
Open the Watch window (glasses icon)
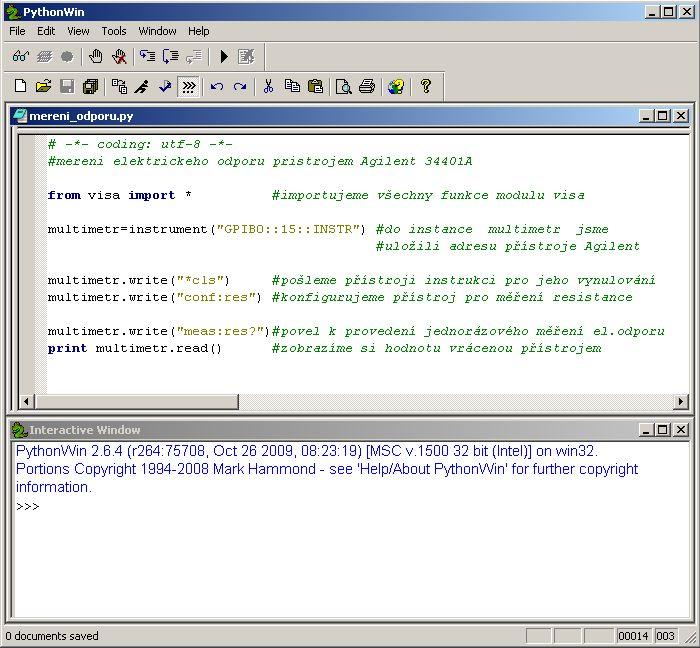click(21, 57)
